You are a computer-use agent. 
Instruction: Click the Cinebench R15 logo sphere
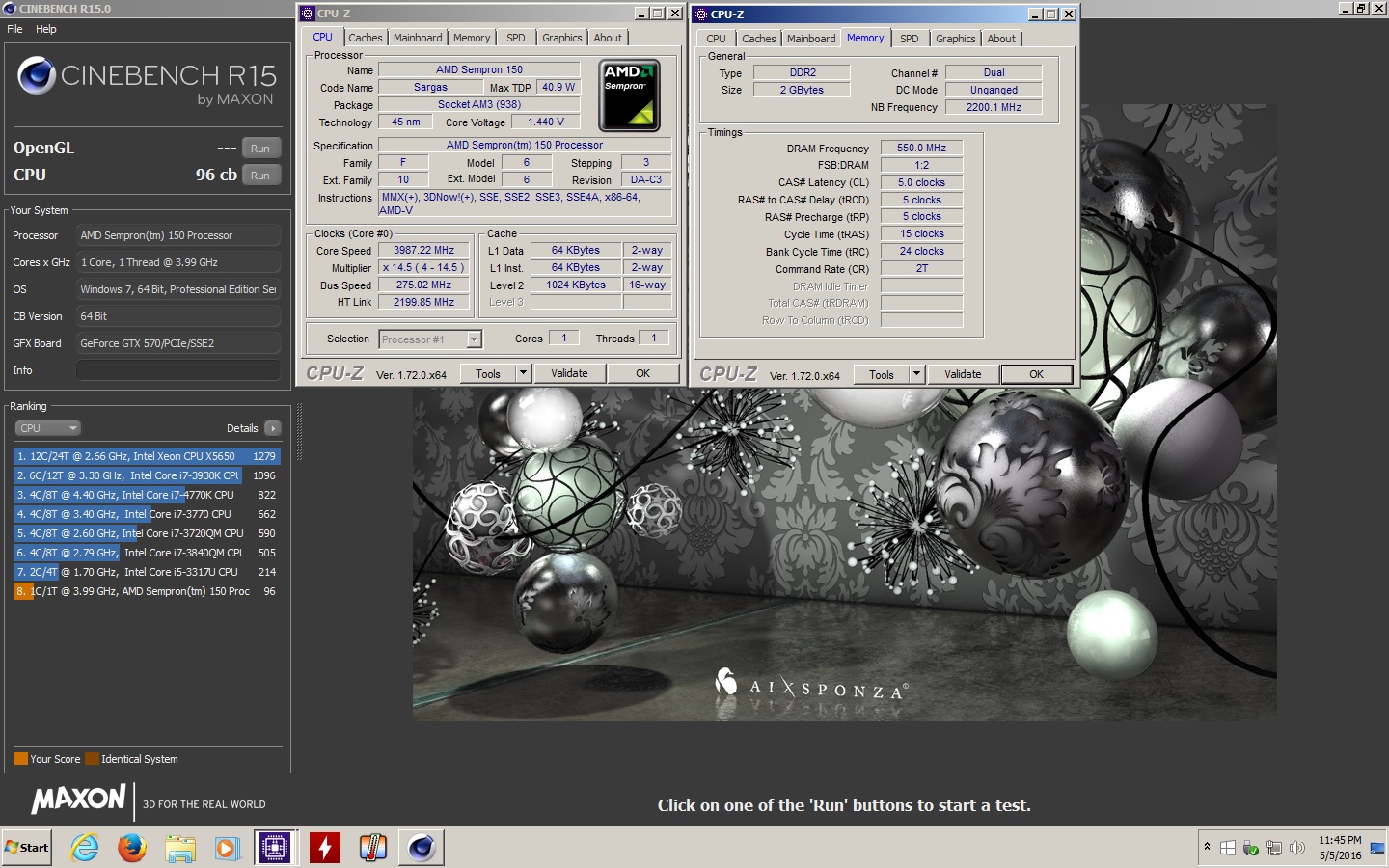(x=37, y=75)
